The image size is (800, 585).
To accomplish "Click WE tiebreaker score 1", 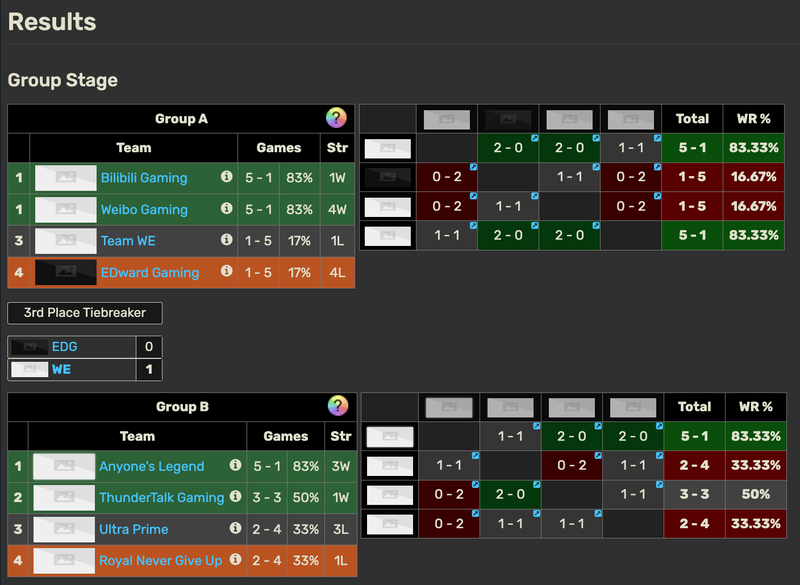I will [148, 369].
